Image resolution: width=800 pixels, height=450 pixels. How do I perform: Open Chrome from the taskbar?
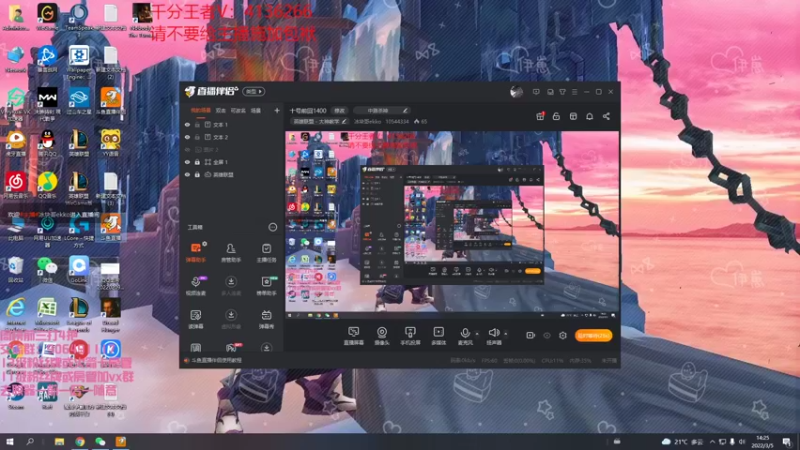point(80,441)
